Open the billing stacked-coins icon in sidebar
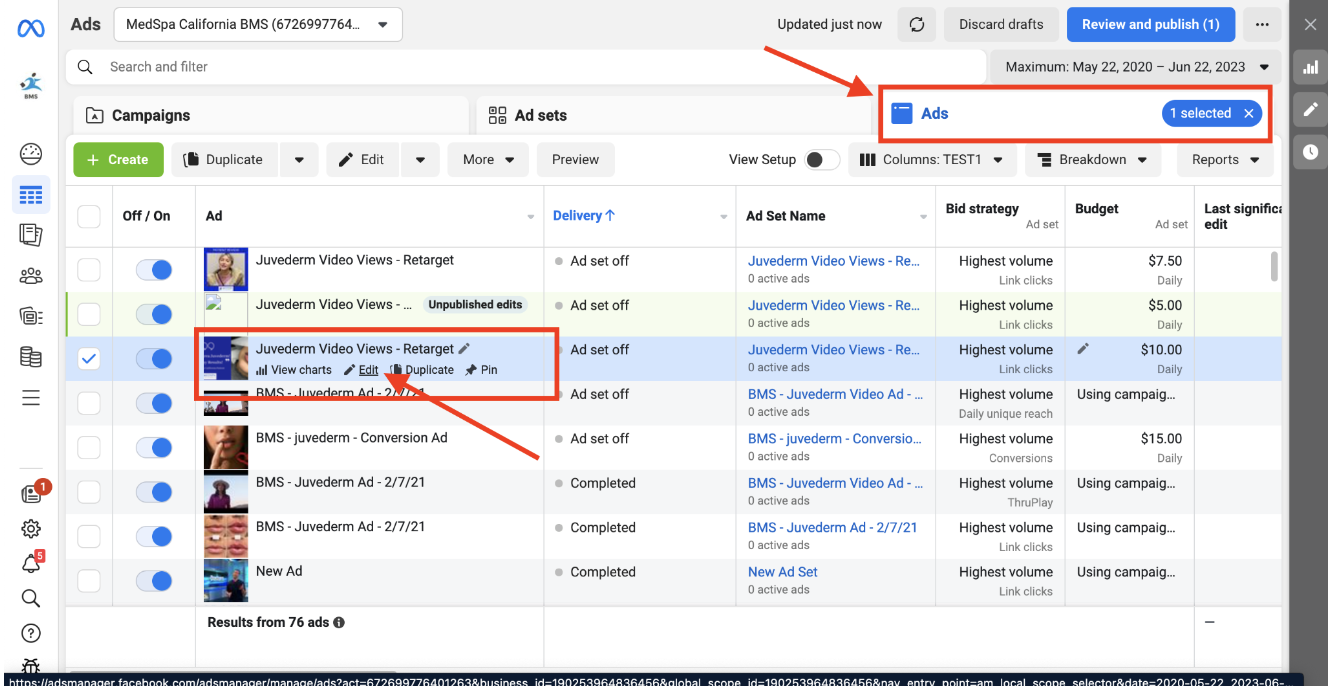This screenshot has height=686, width=1328. click(x=31, y=357)
